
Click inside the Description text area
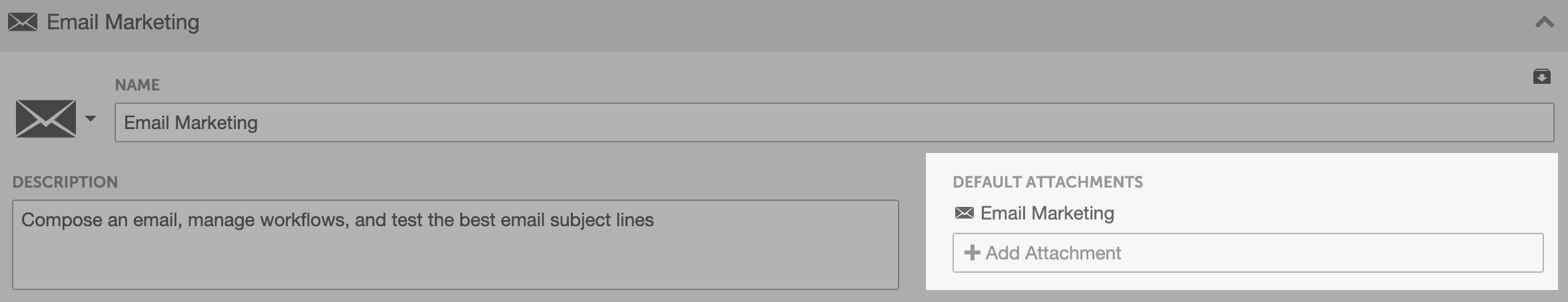pos(455,245)
